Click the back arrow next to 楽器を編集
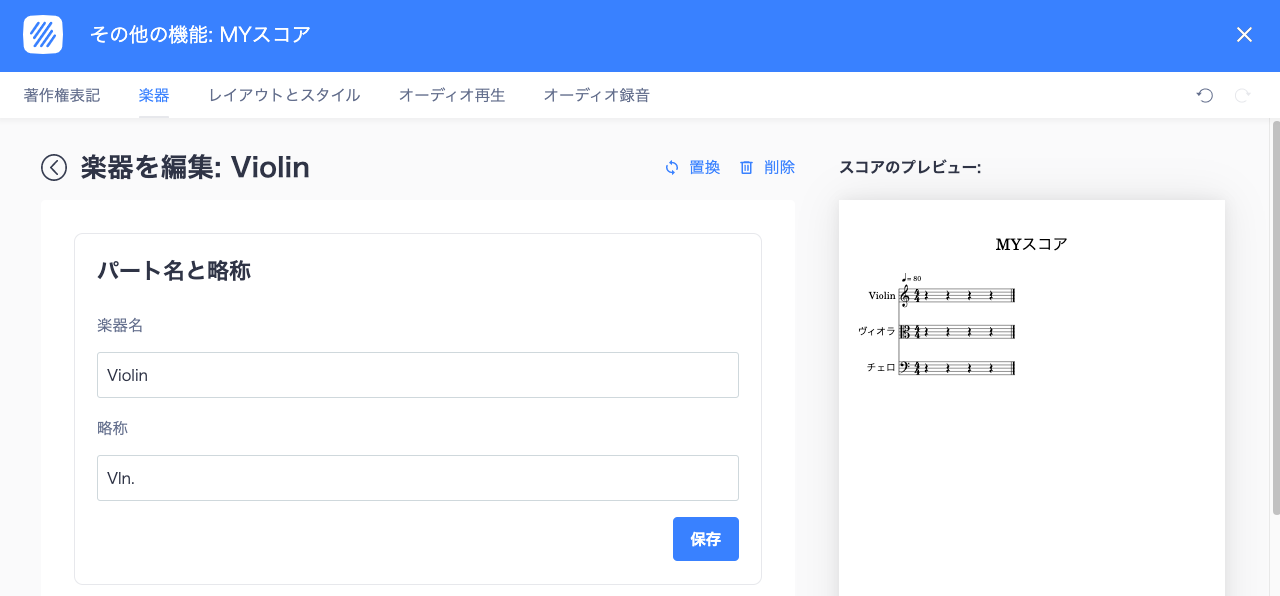The height and width of the screenshot is (596, 1280). (x=52, y=167)
